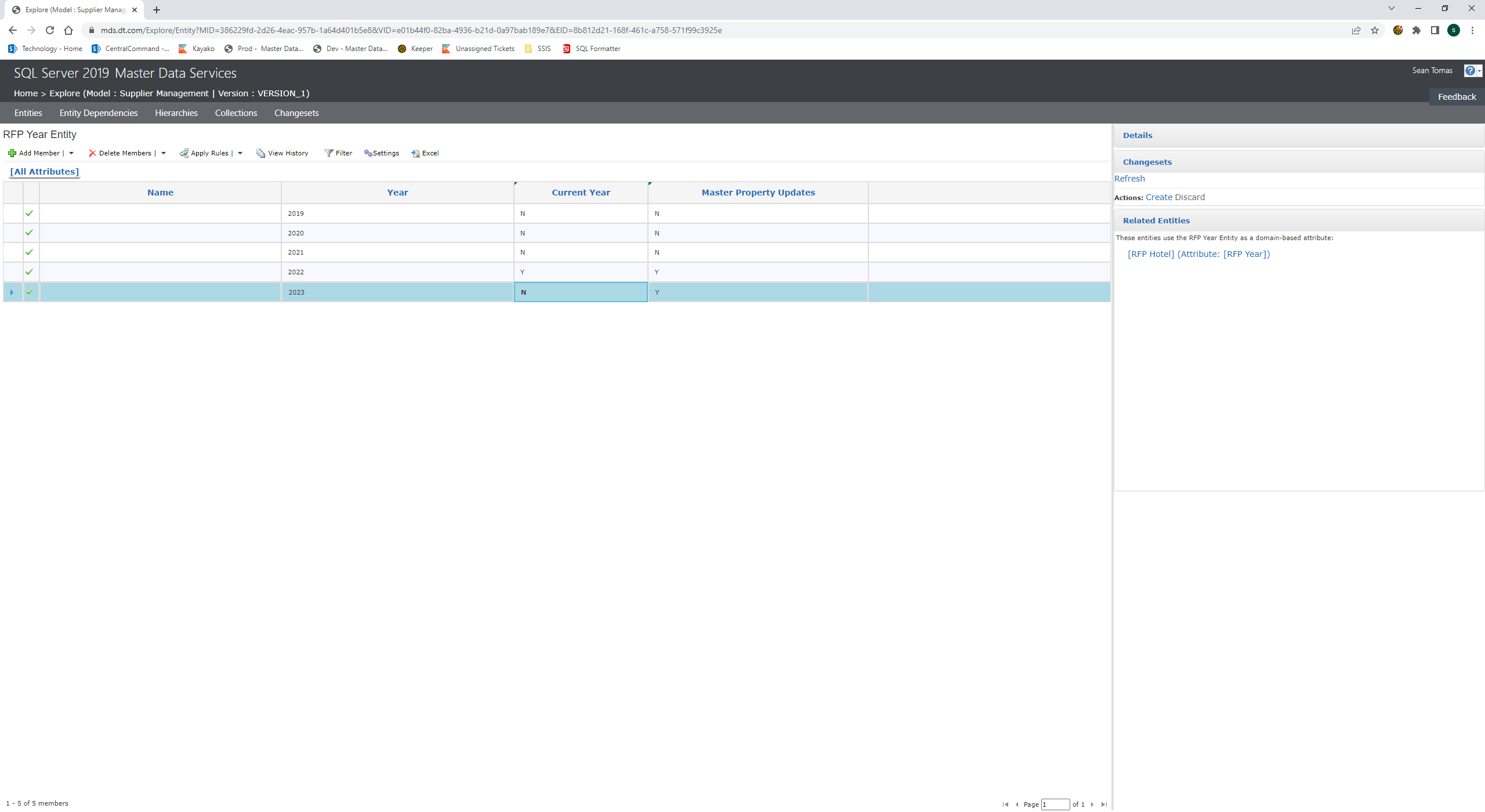Open grid Settings gear icon

(x=368, y=153)
